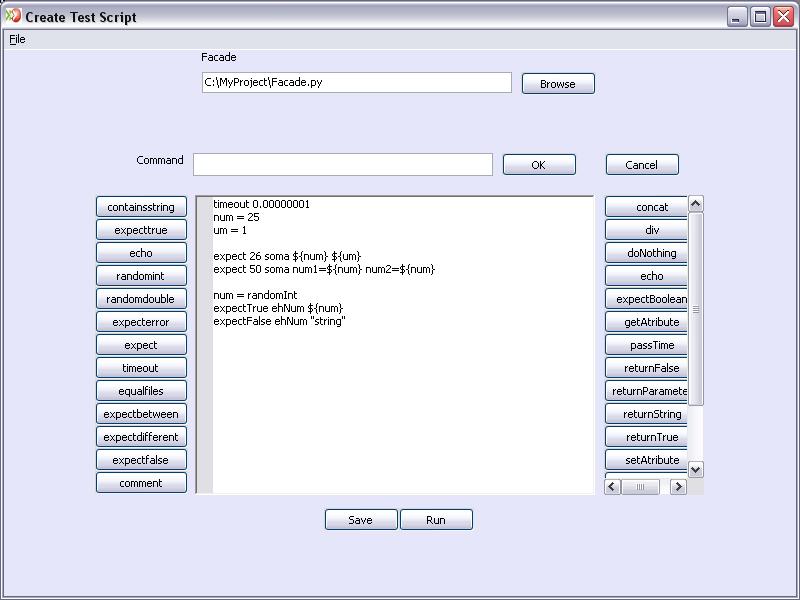The width and height of the screenshot is (800, 600).
Task: Insert the randomint command
Action: tap(141, 276)
